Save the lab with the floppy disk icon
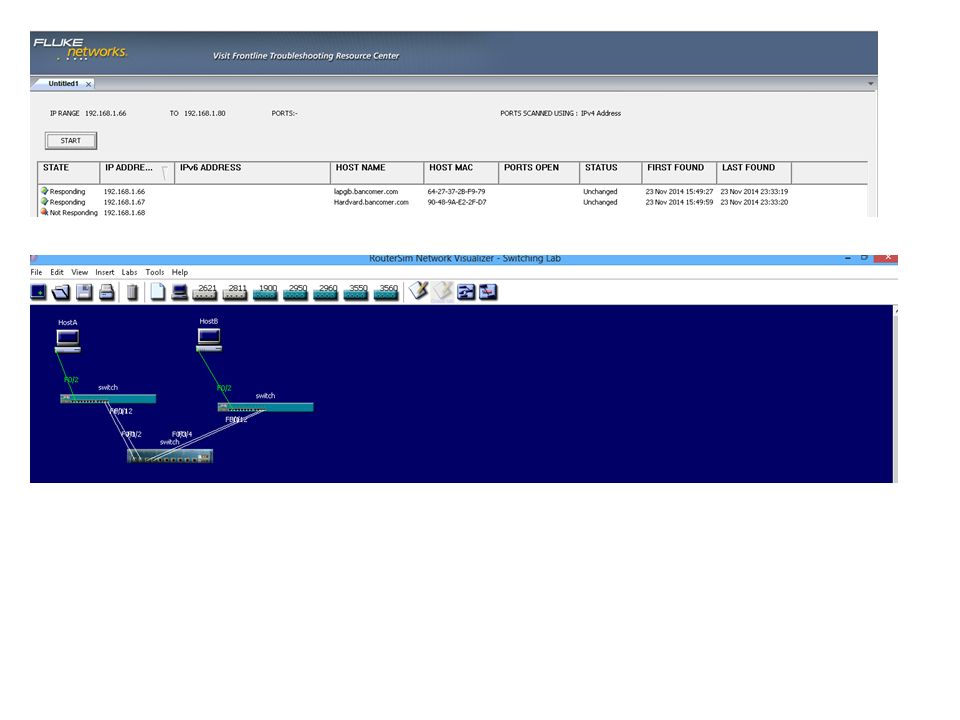 (84, 292)
